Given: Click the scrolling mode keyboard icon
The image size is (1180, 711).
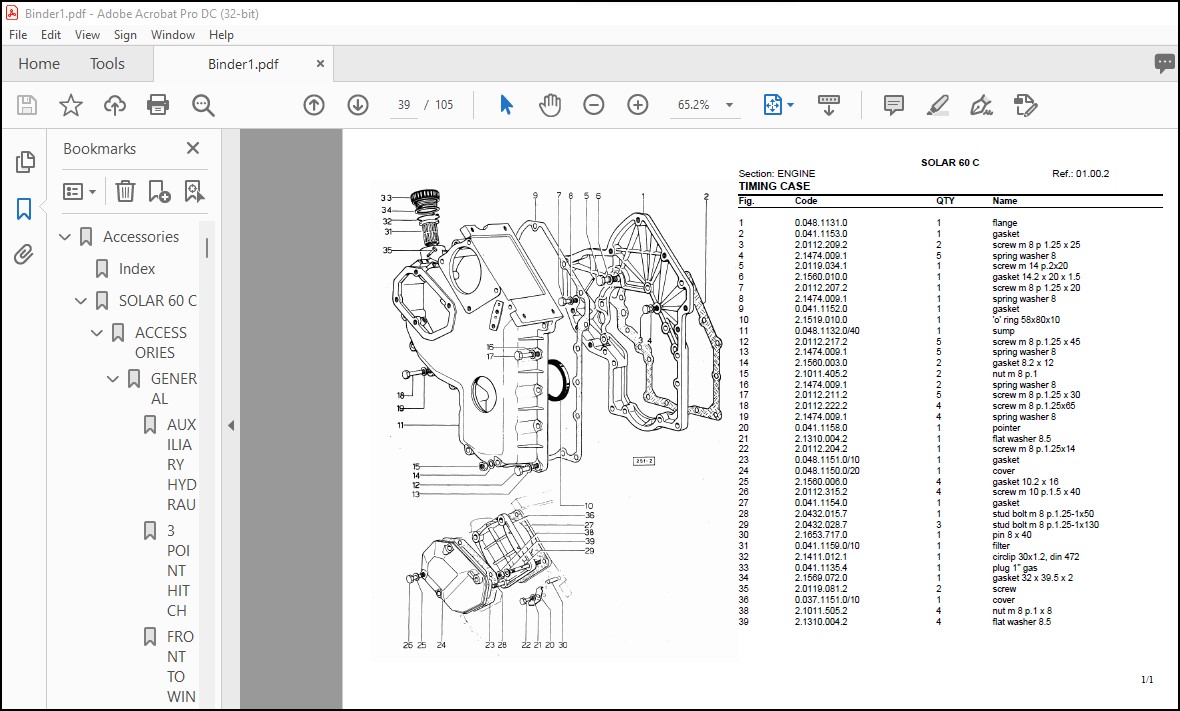Looking at the screenshot, I should click(x=829, y=105).
